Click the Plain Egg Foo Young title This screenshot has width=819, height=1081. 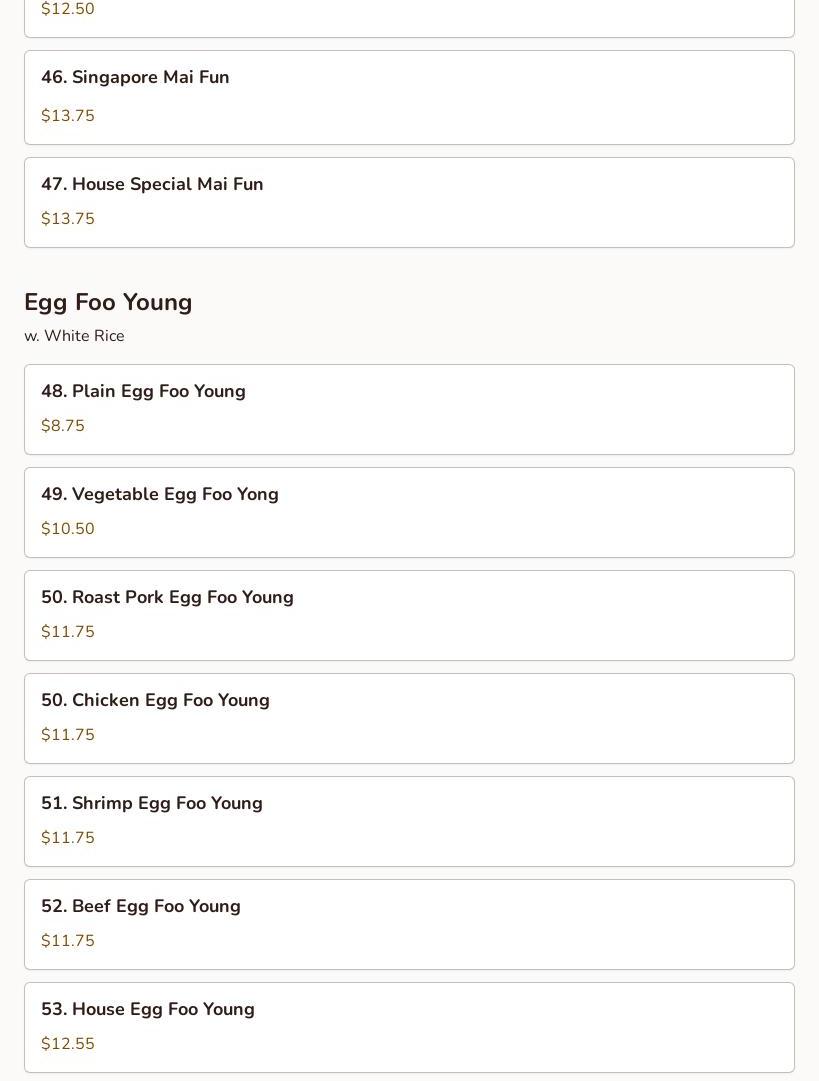(143, 391)
